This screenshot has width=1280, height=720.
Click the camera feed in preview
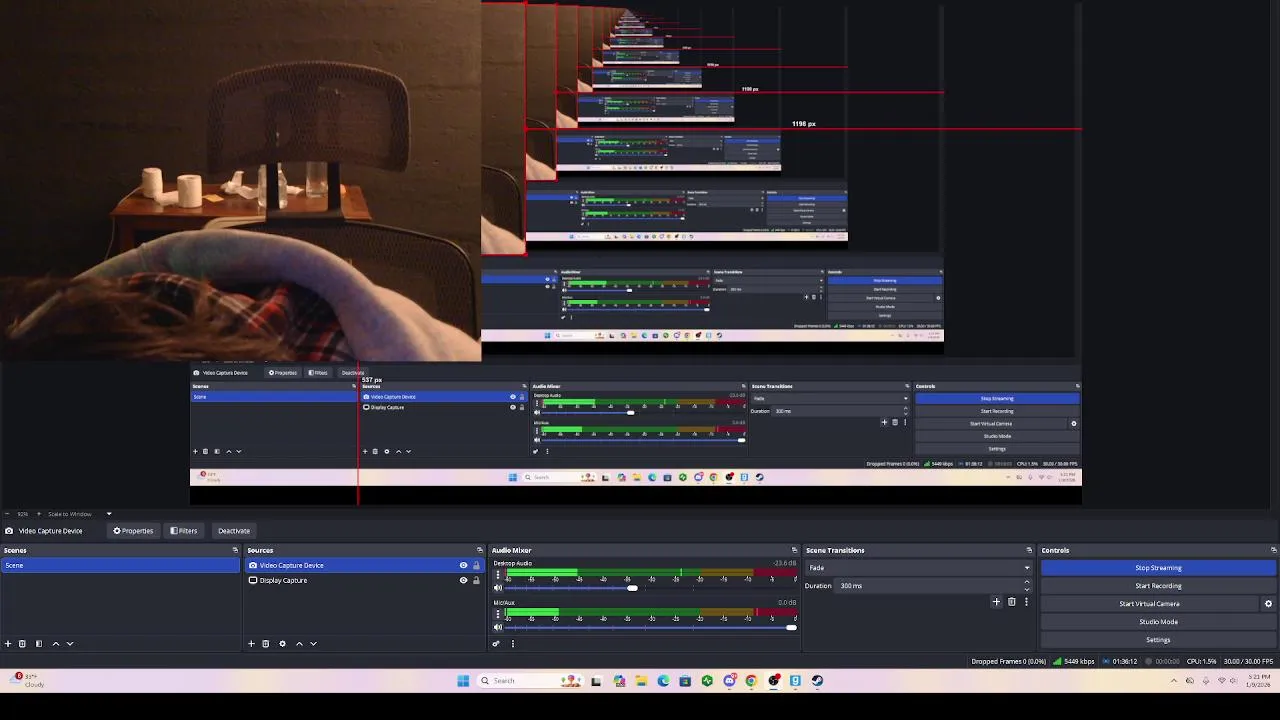pos(240,180)
